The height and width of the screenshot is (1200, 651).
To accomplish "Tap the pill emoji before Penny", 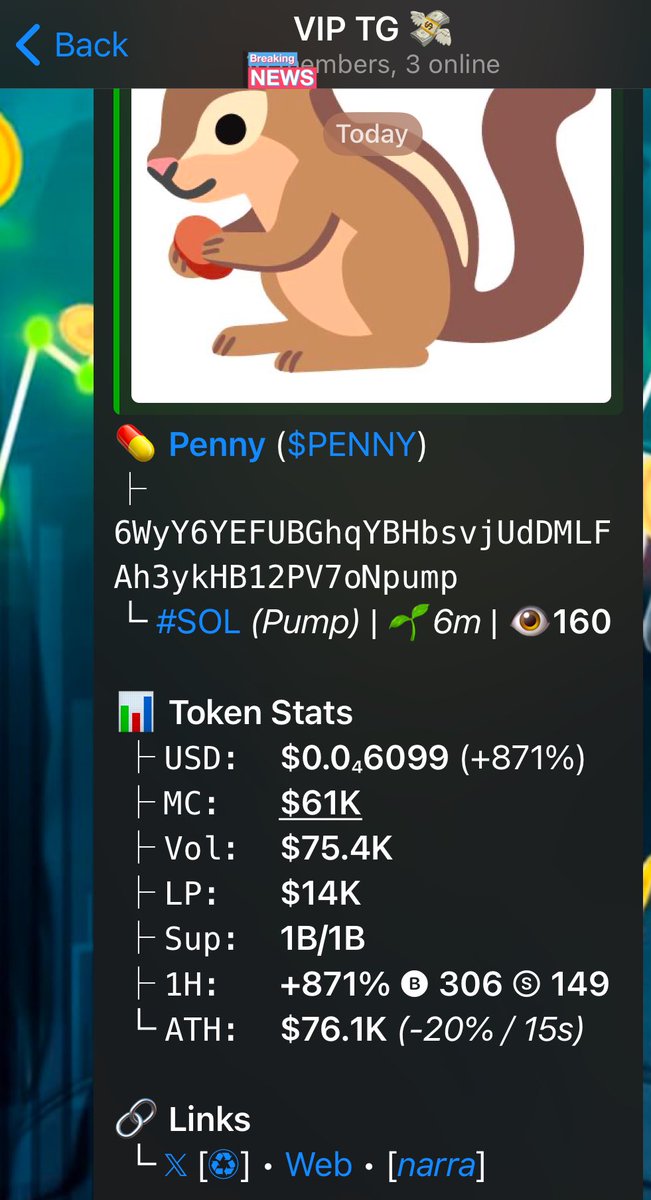I will [136, 445].
